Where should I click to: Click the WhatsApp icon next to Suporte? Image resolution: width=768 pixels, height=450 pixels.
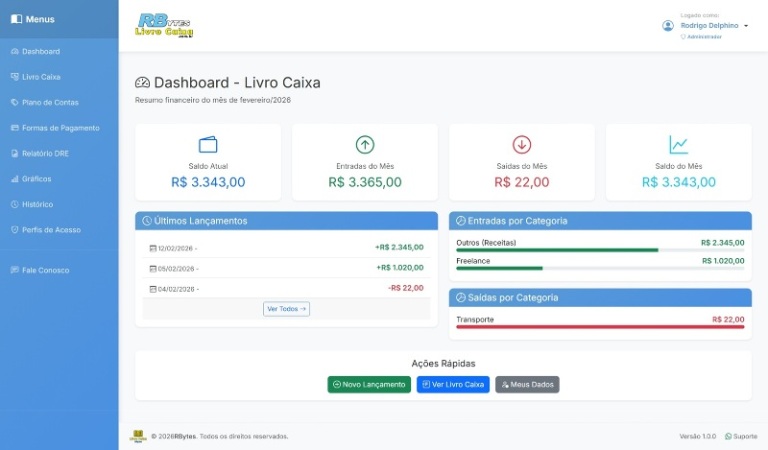tap(728, 436)
